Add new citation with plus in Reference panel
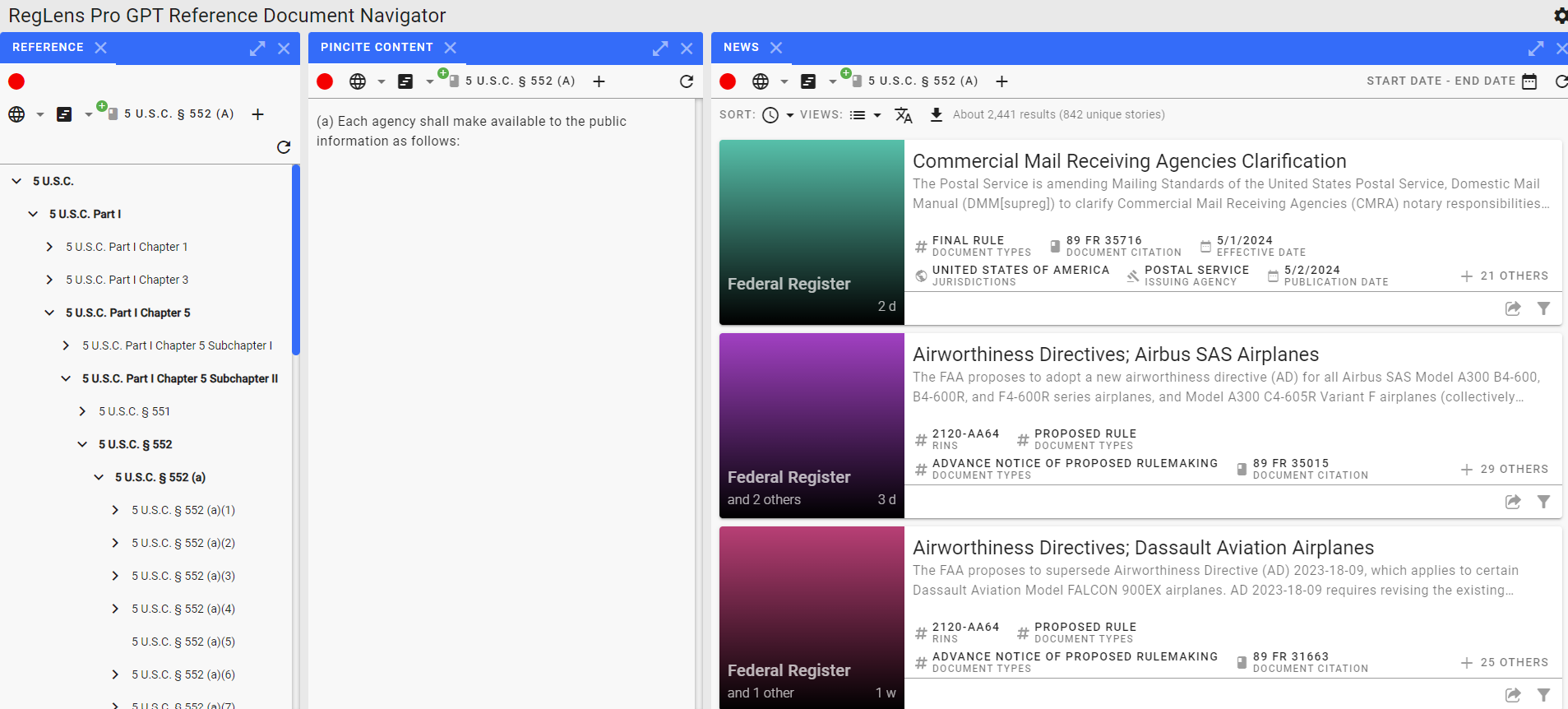1568x709 pixels. (257, 114)
